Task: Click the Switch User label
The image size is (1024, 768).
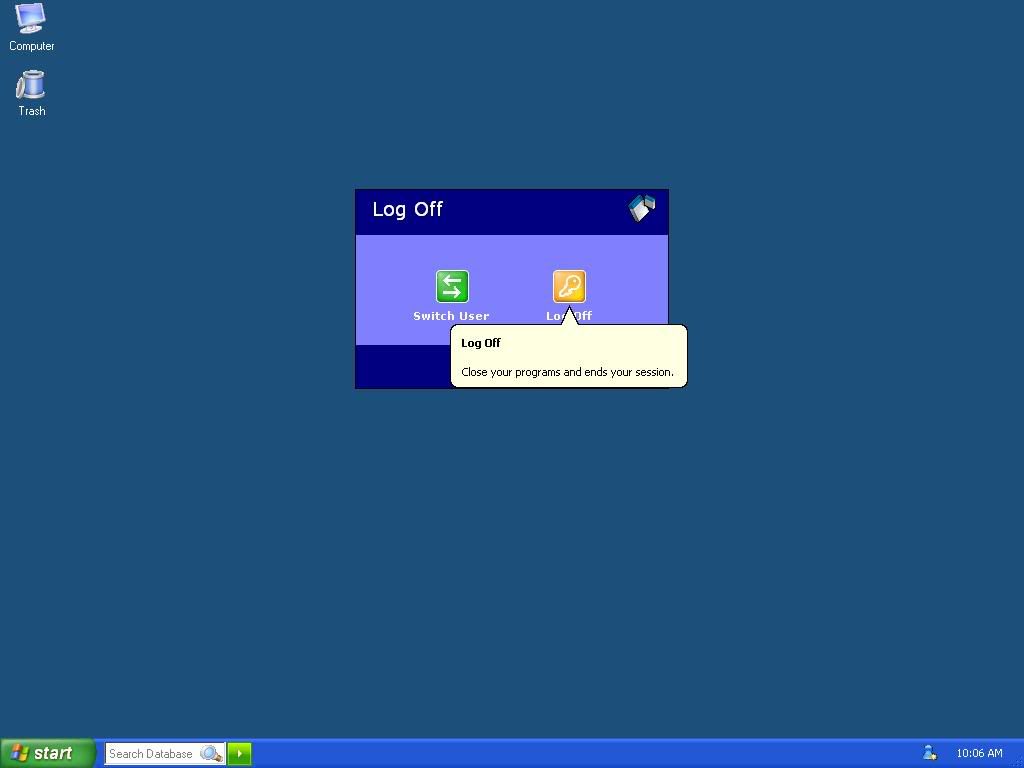Action: pos(451,316)
